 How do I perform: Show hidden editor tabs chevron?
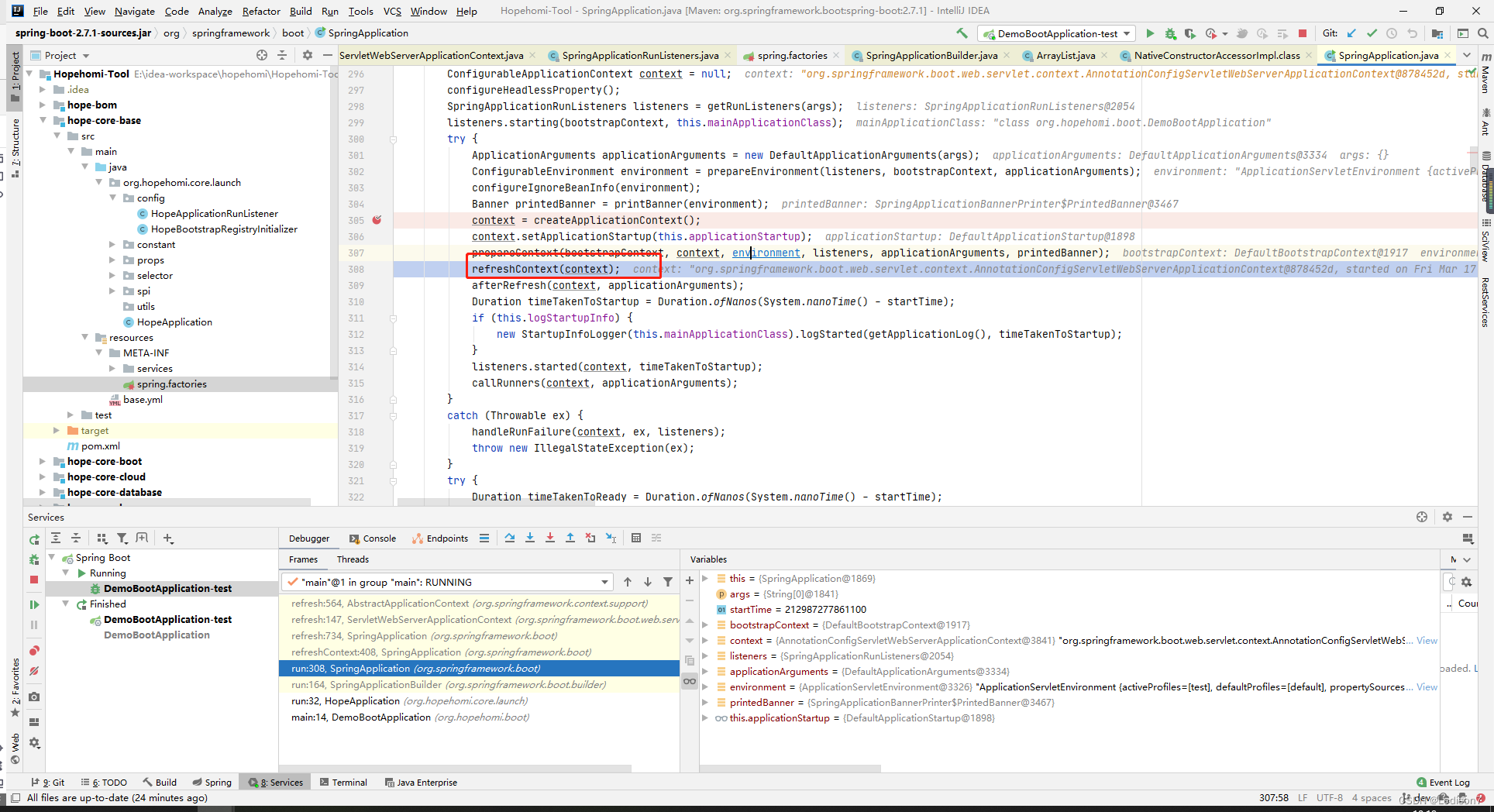pyautogui.click(x=1467, y=55)
